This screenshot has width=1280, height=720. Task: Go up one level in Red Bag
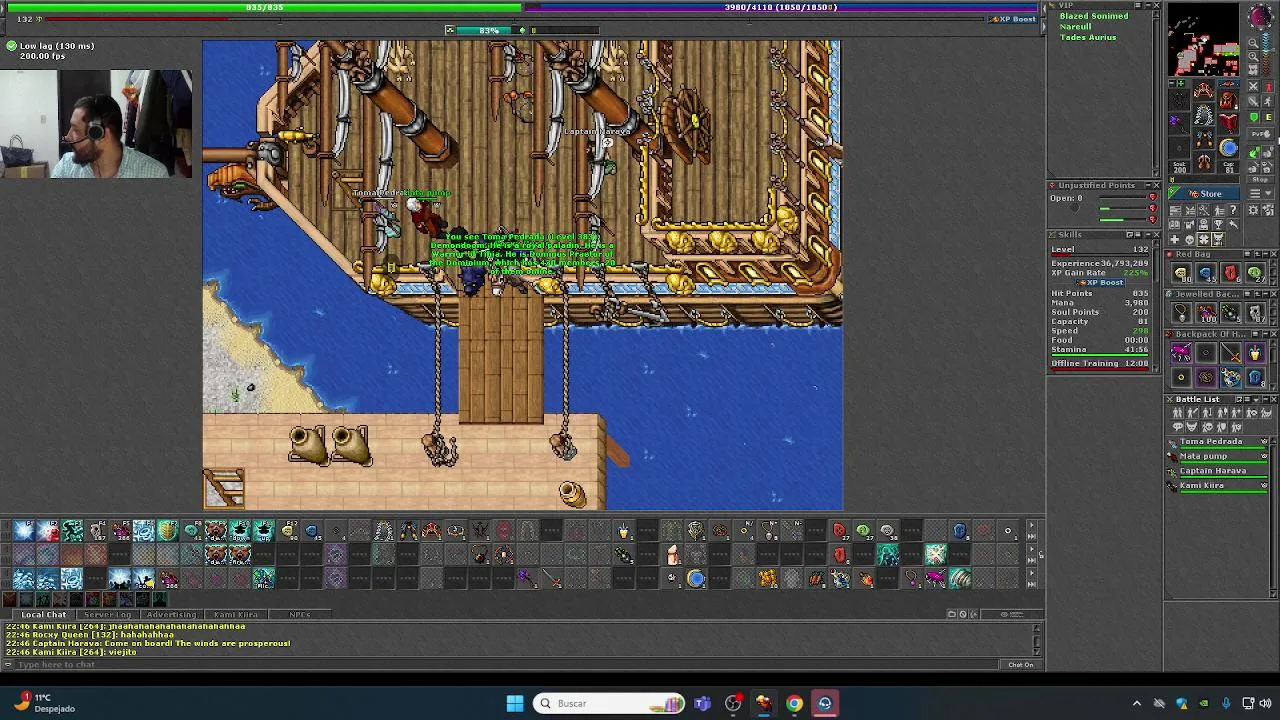[x=1257, y=254]
